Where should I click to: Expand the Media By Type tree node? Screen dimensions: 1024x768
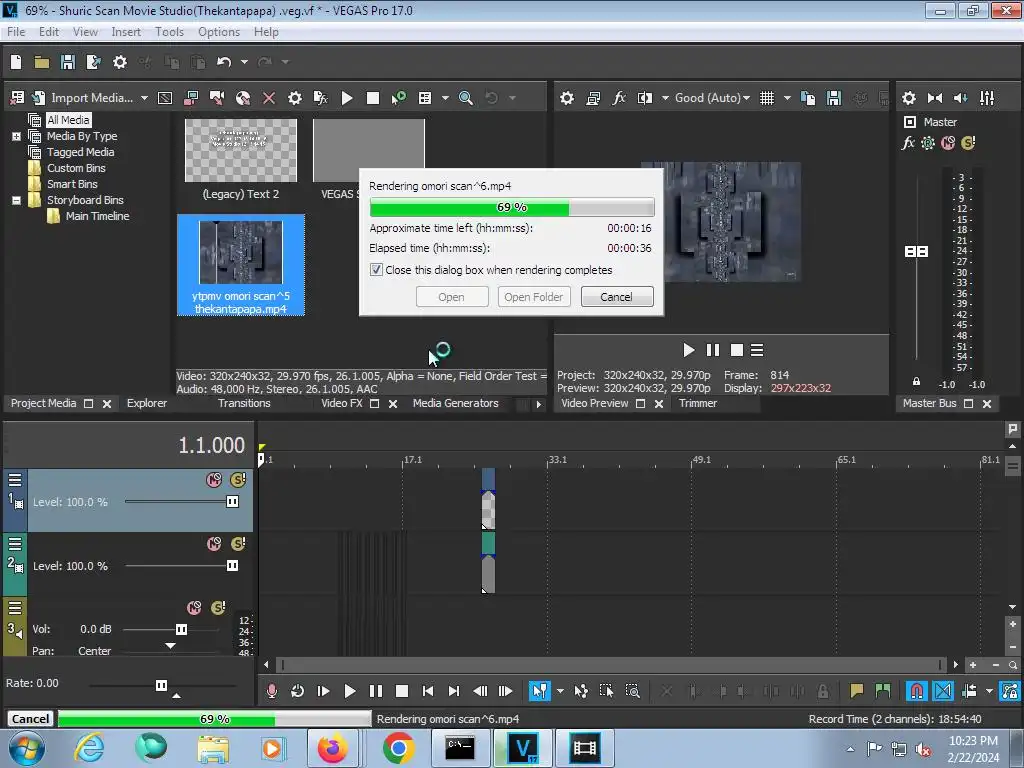[x=16, y=136]
